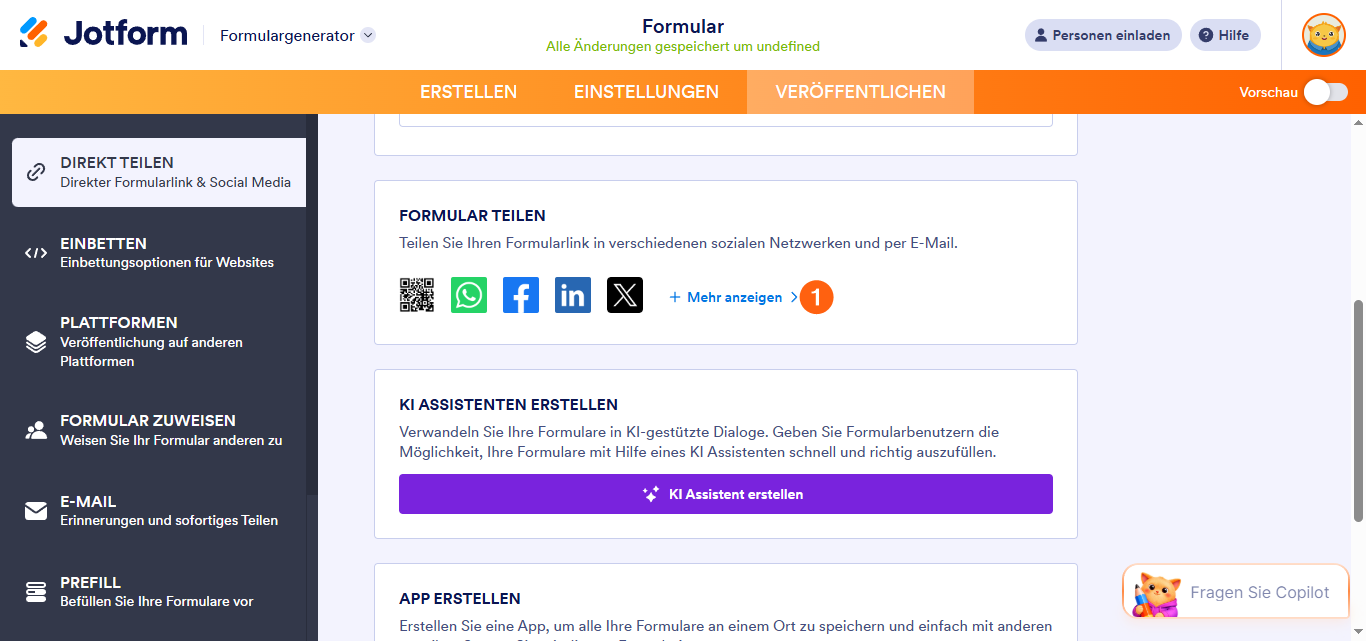The height and width of the screenshot is (641, 1366).
Task: Click the Formular title text
Action: [x=683, y=26]
